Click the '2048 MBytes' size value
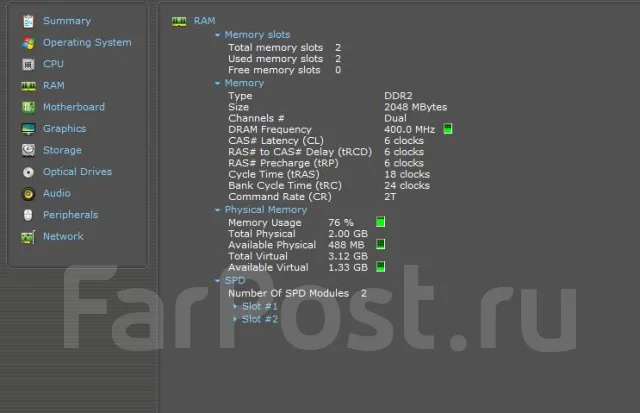 416,107
